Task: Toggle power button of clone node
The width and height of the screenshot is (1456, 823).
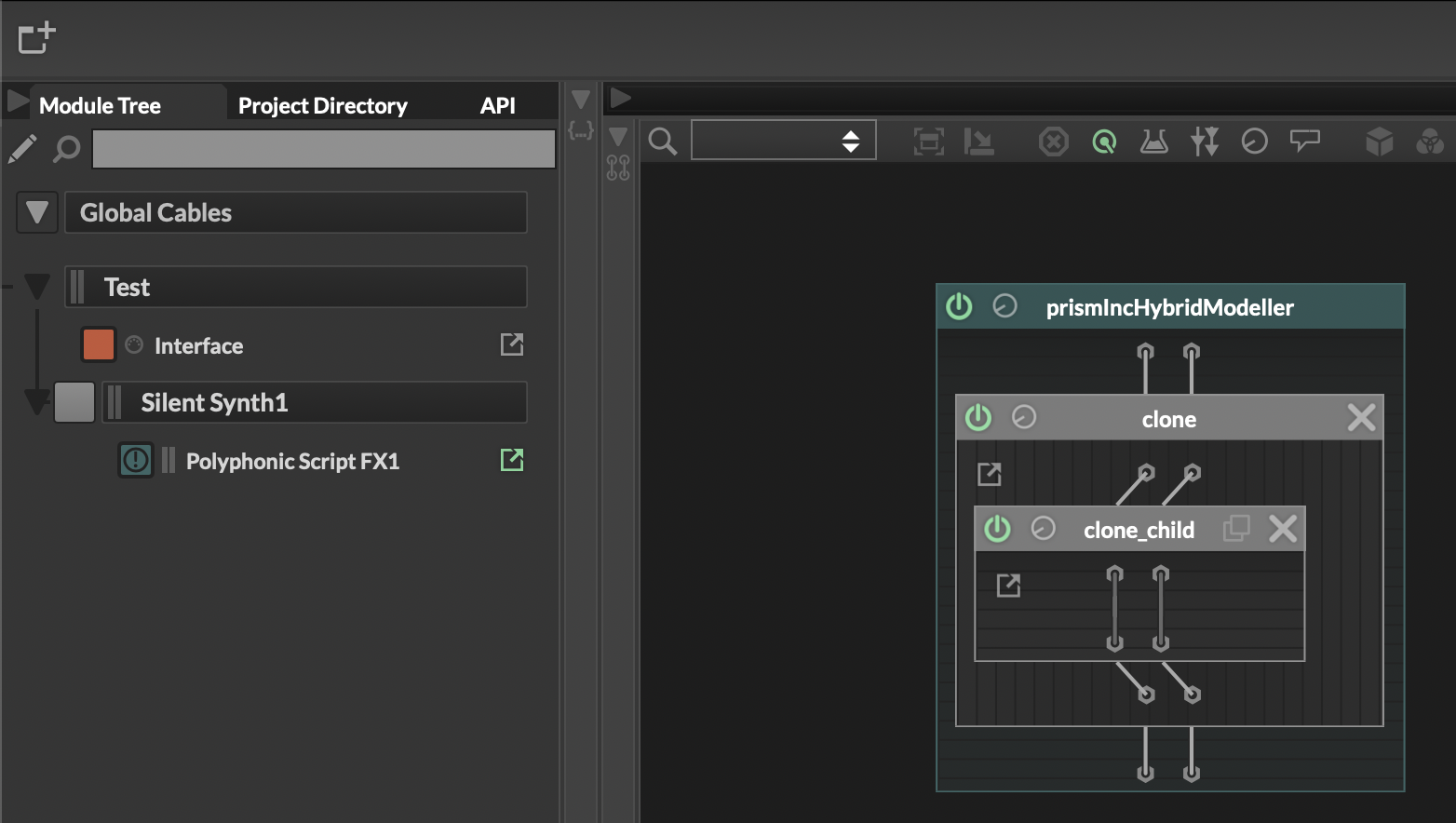Action: (978, 417)
